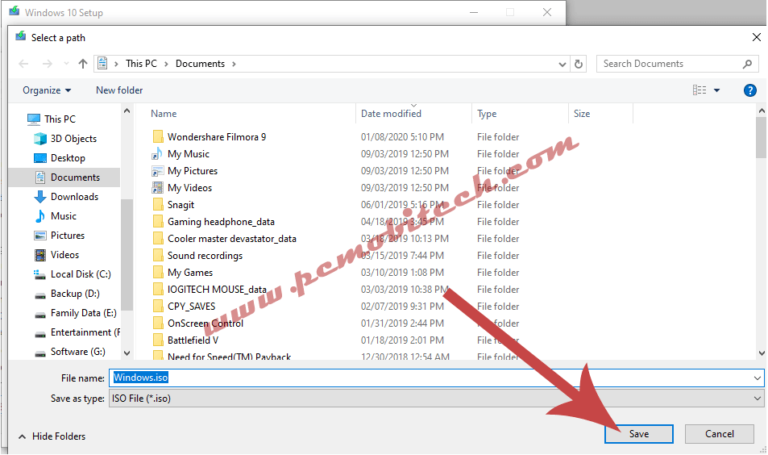Click the Windows 10 Setup window title
The width and height of the screenshot is (768, 455).
64,13
